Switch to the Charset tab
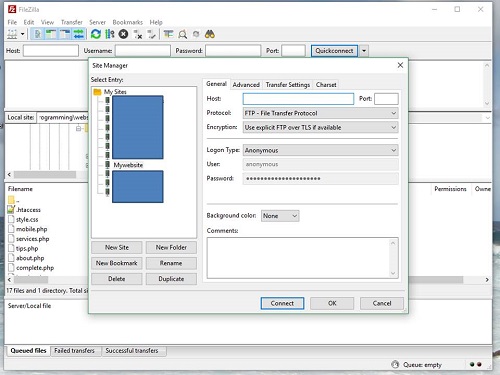This screenshot has height=375, width=500. 326,85
